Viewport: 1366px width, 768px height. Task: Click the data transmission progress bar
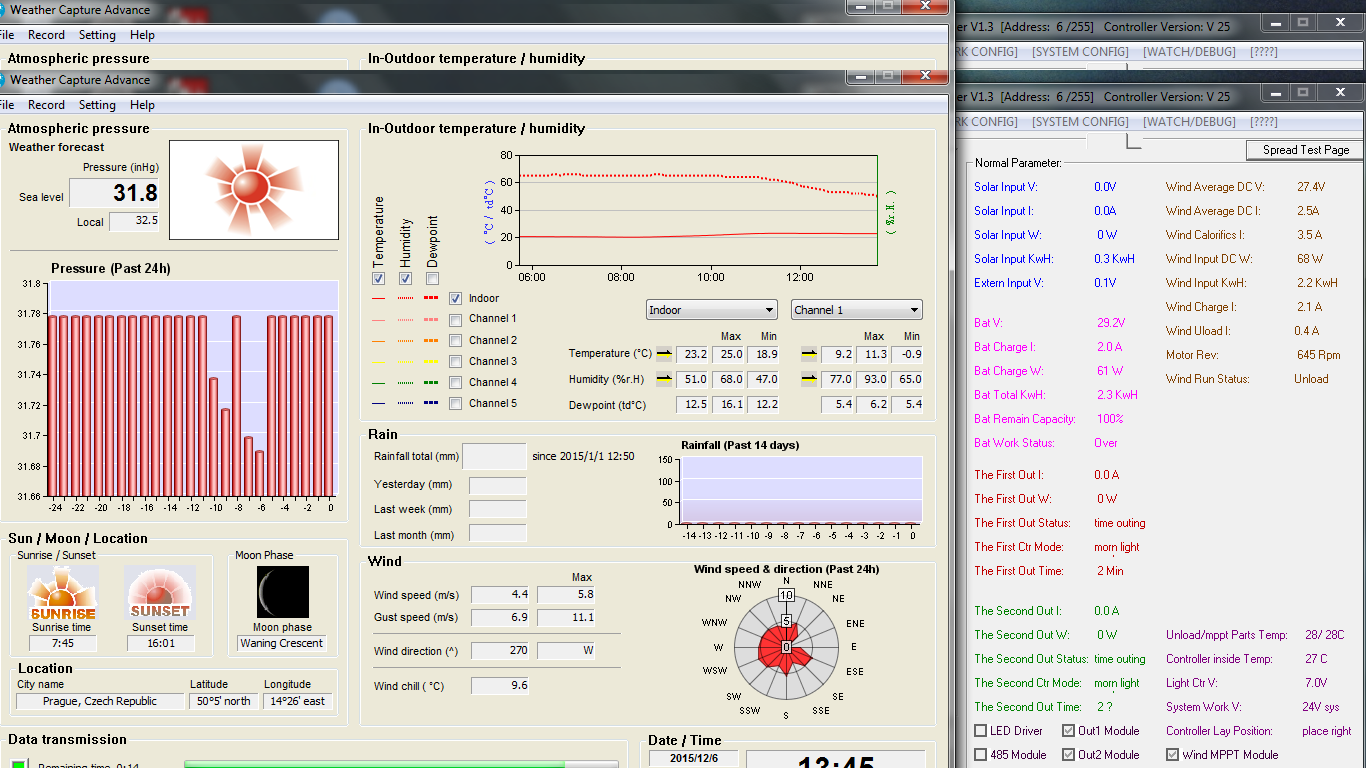400,764
